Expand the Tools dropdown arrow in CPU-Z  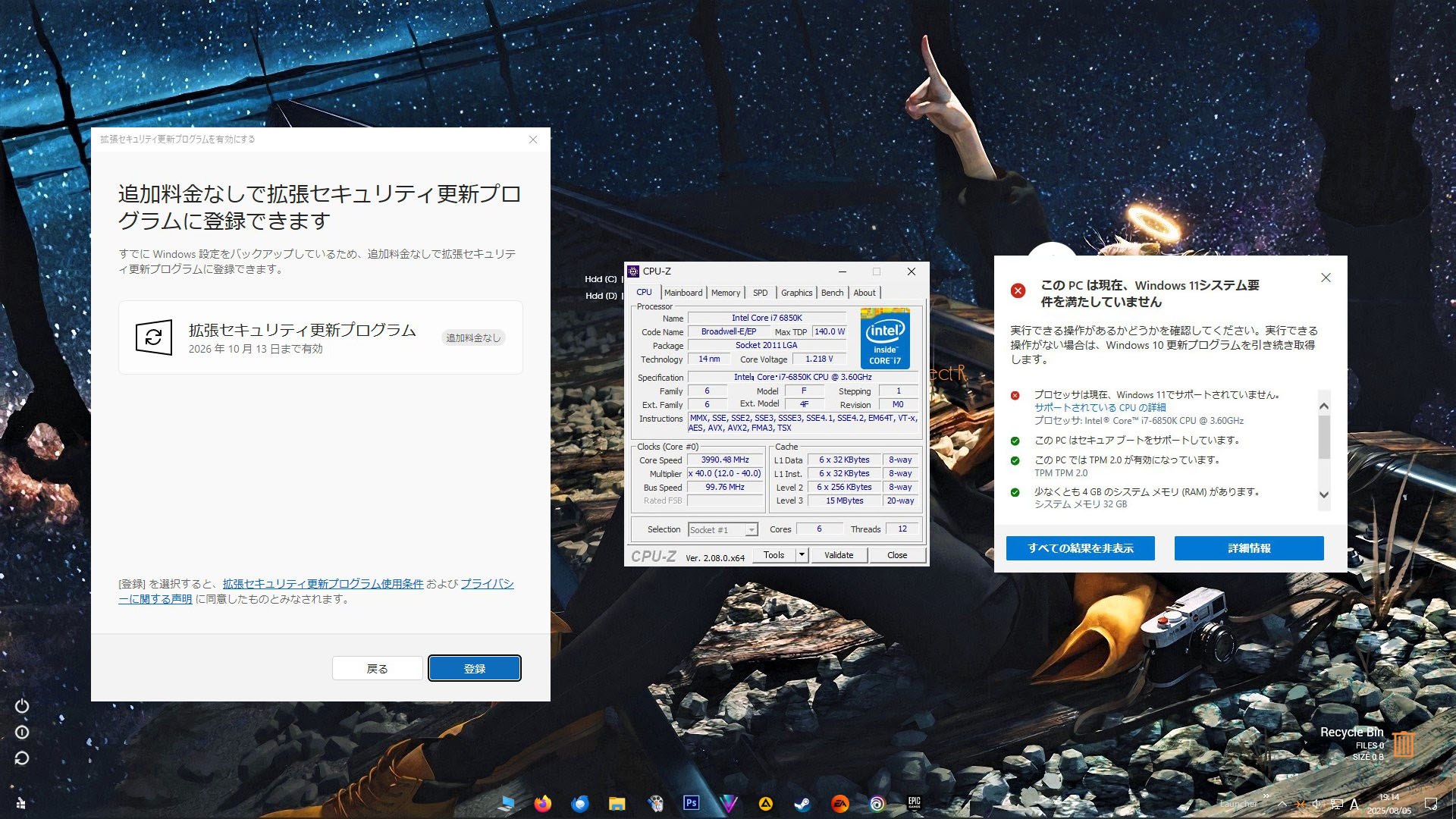click(802, 555)
